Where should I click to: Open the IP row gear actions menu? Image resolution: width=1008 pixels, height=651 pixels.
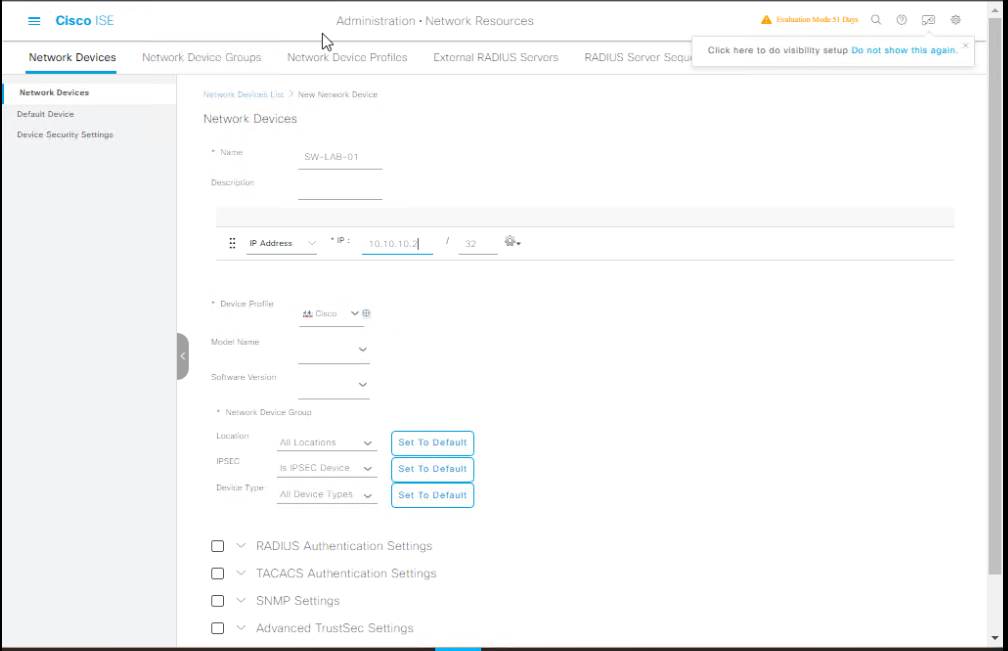pyautogui.click(x=512, y=242)
